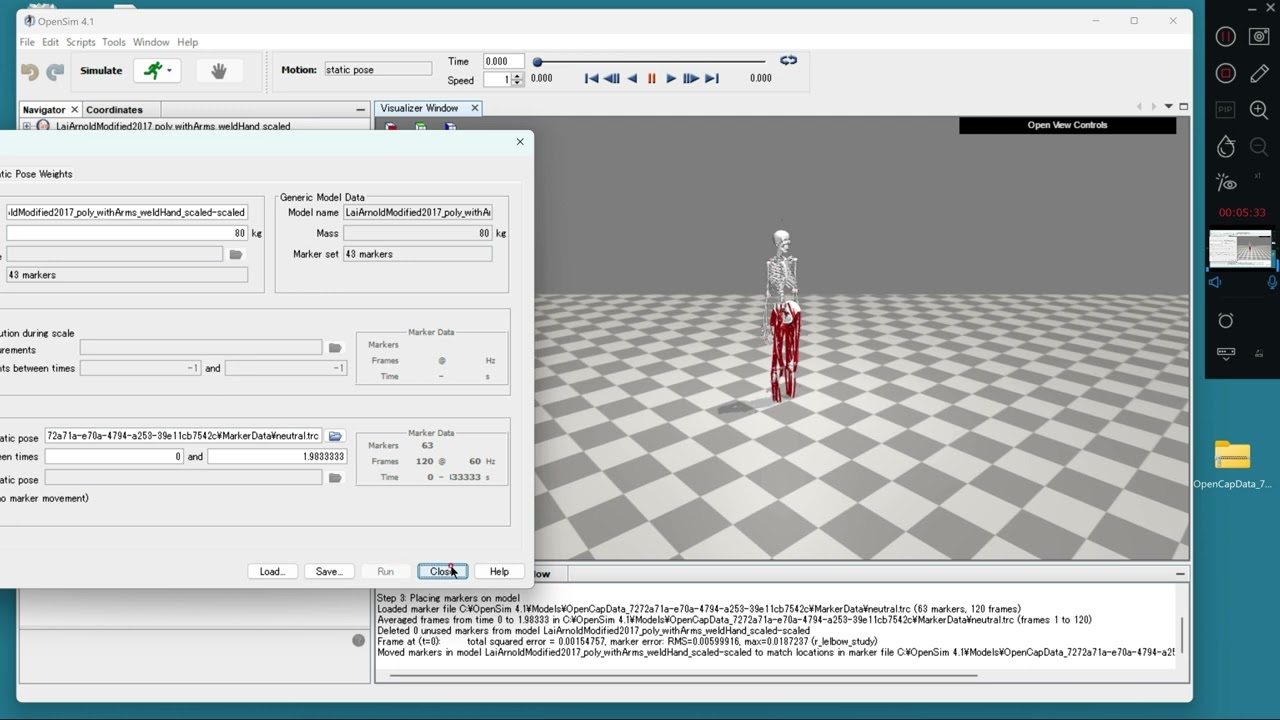Jump to first frame of motion
Image resolution: width=1280 pixels, height=720 pixels.
coord(591,78)
